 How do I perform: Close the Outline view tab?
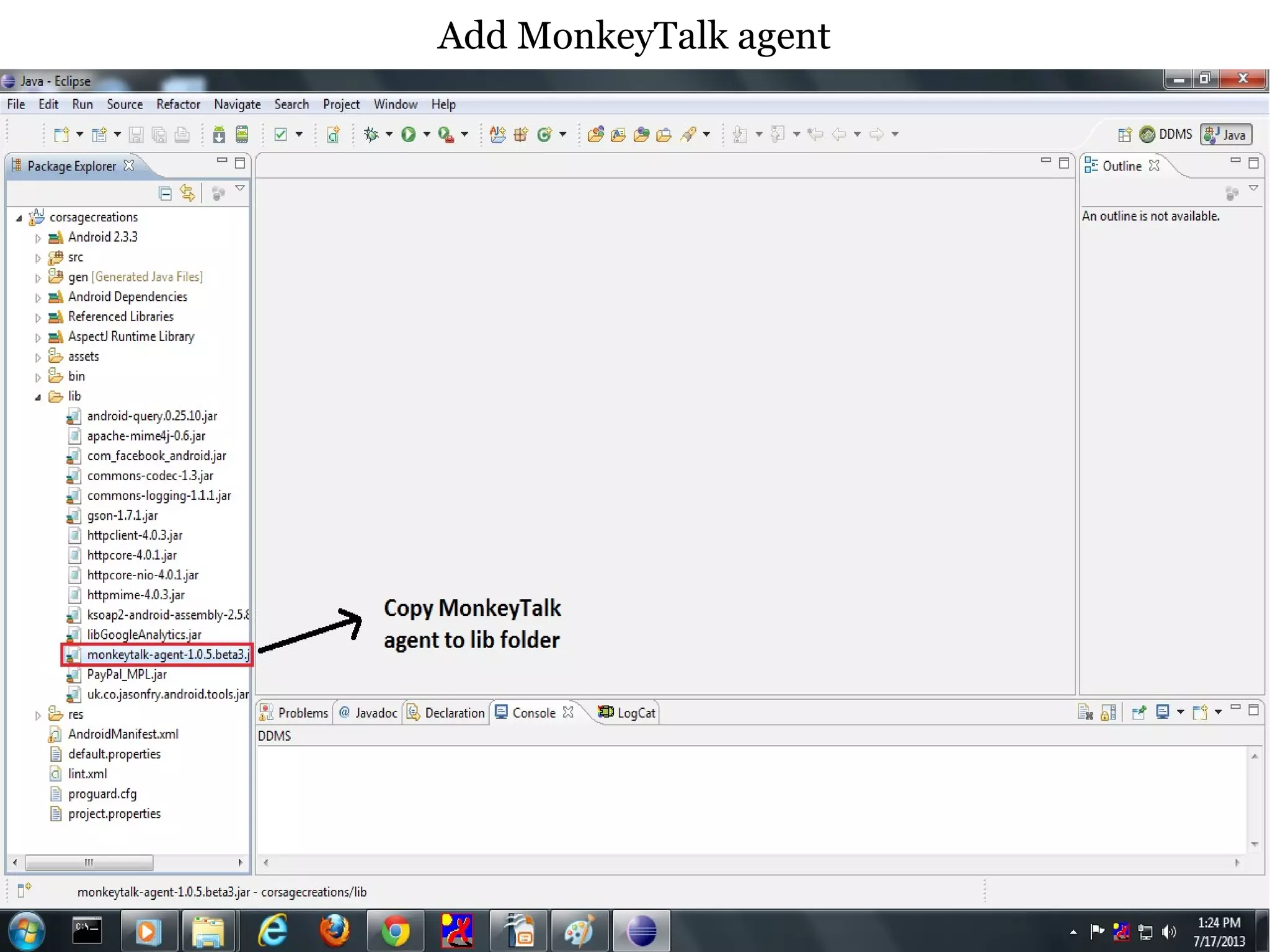(x=1154, y=166)
